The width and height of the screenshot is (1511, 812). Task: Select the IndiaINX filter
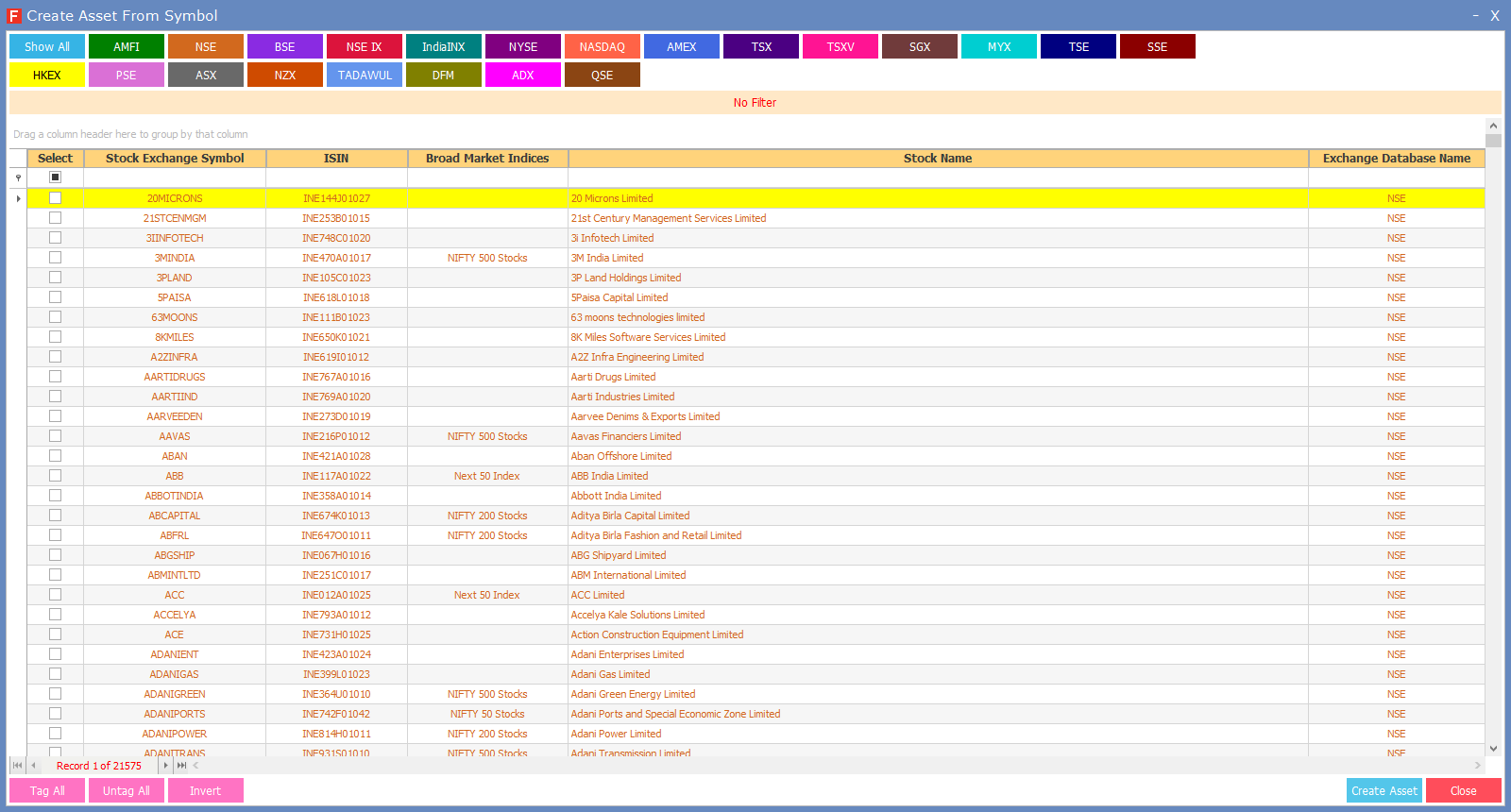point(444,46)
